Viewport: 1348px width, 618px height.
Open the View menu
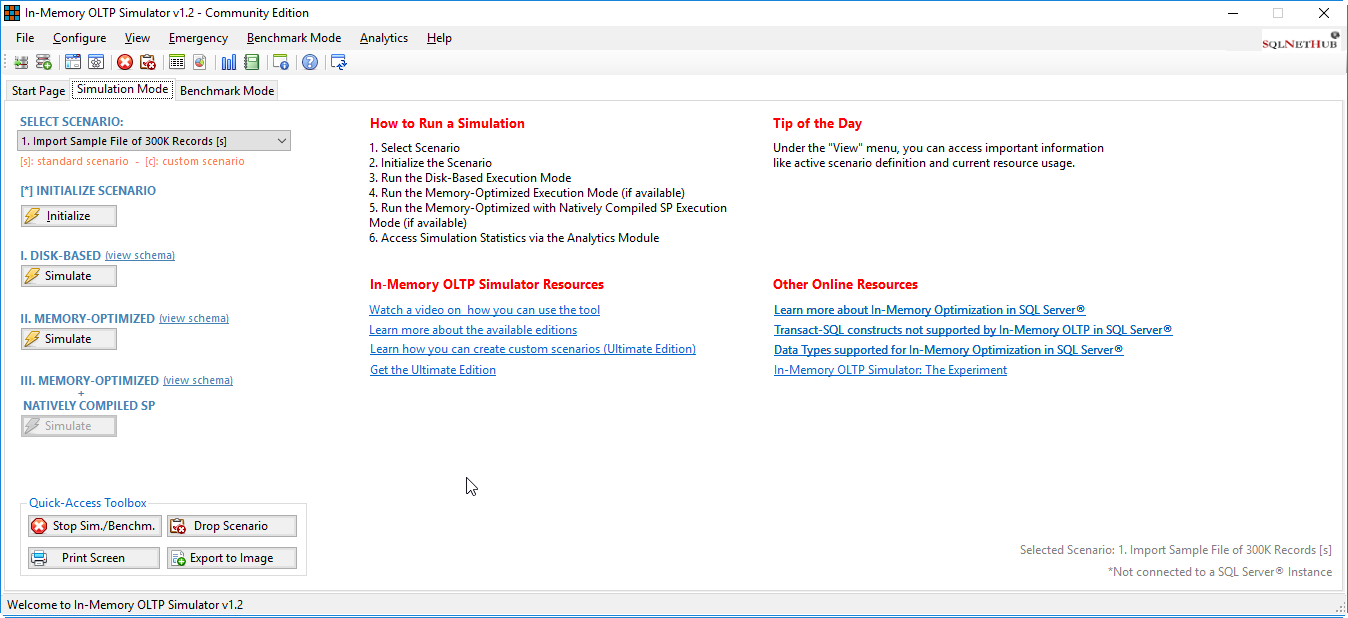tap(138, 38)
